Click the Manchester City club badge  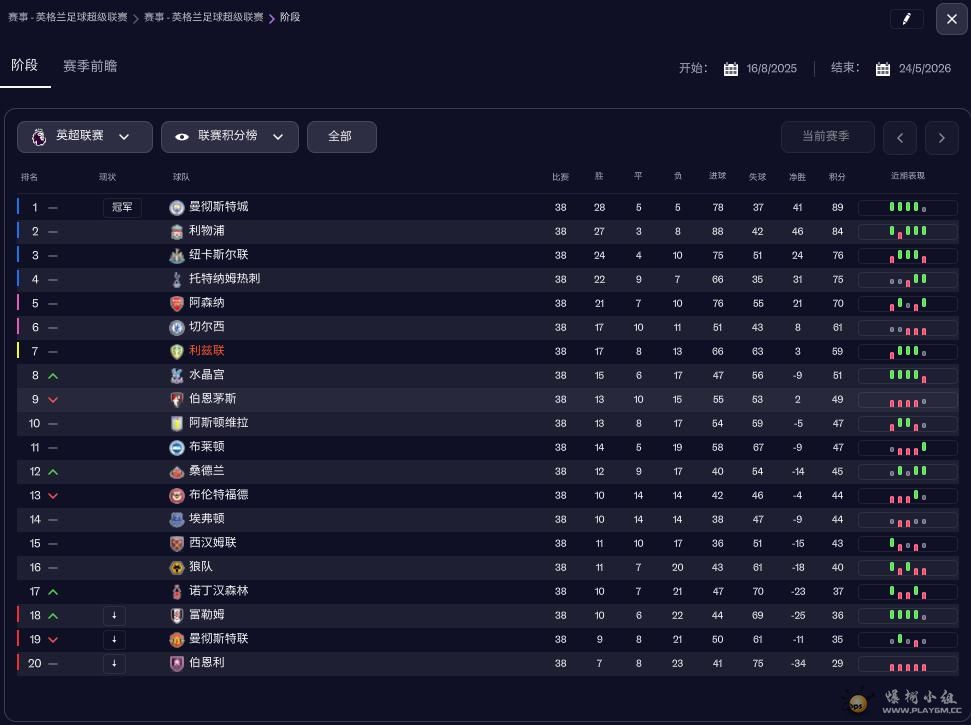pyautogui.click(x=177, y=208)
